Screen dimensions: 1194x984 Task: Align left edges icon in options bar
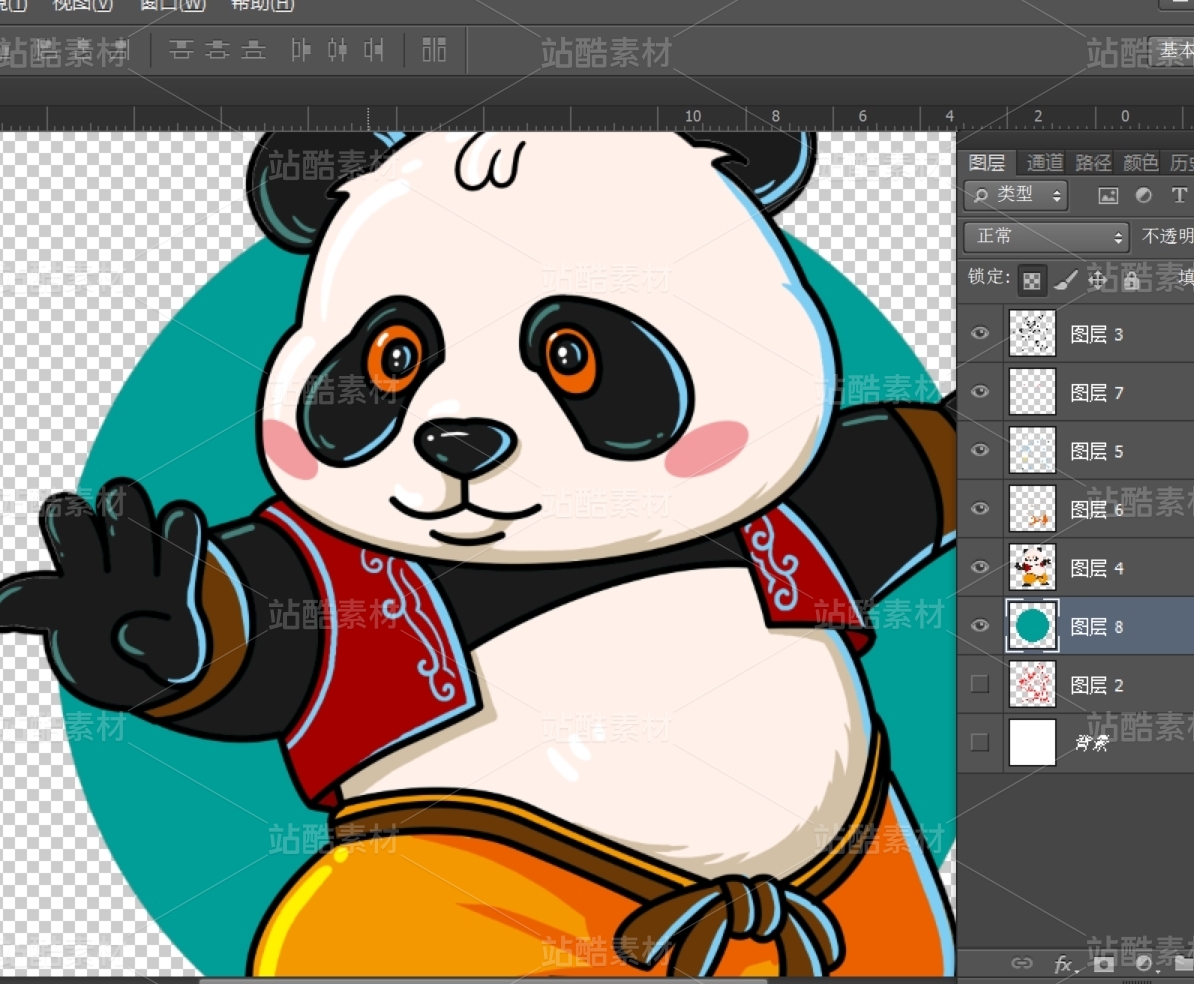[301, 50]
